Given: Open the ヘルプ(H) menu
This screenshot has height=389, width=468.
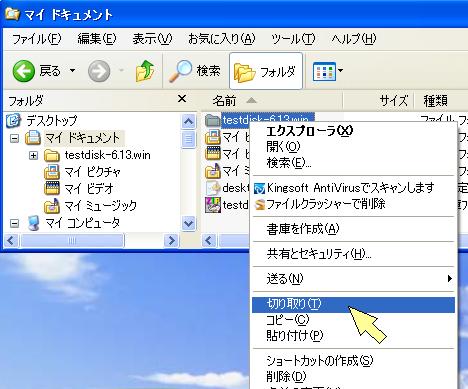Looking at the screenshot, I should (353, 39).
